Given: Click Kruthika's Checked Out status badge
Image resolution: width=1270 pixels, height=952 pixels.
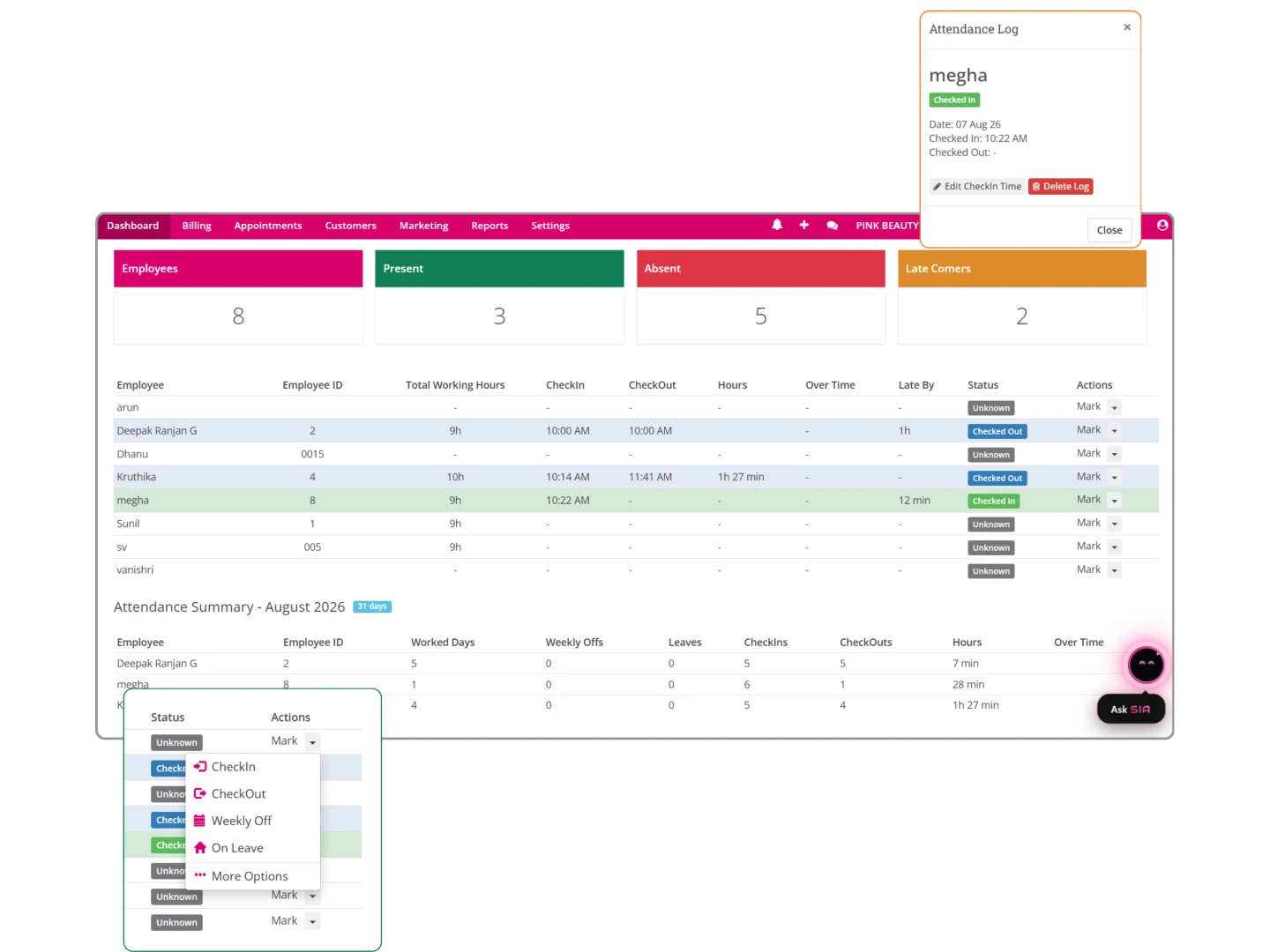Looking at the screenshot, I should point(997,478).
